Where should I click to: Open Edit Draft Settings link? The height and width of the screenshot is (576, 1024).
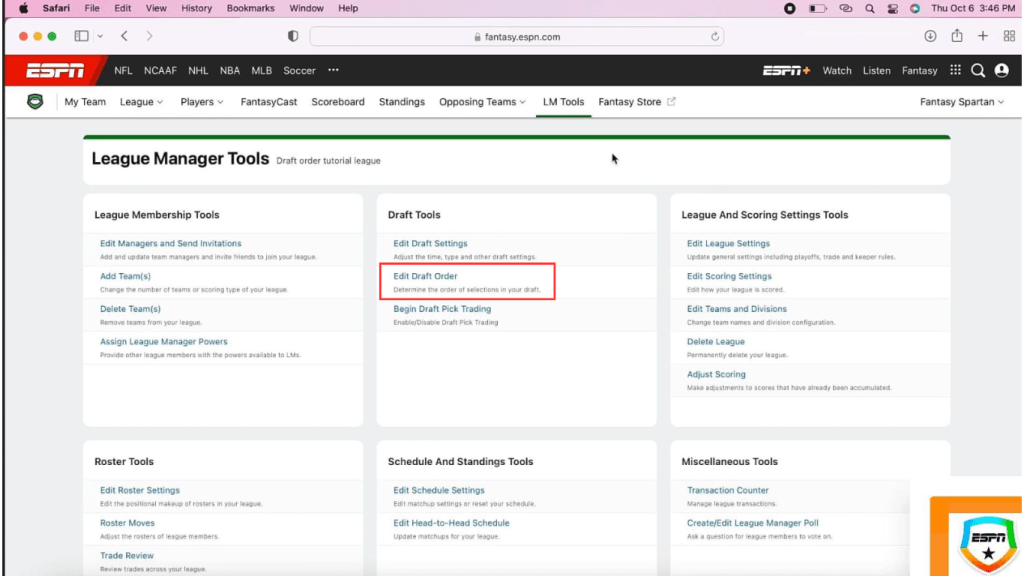coord(430,244)
